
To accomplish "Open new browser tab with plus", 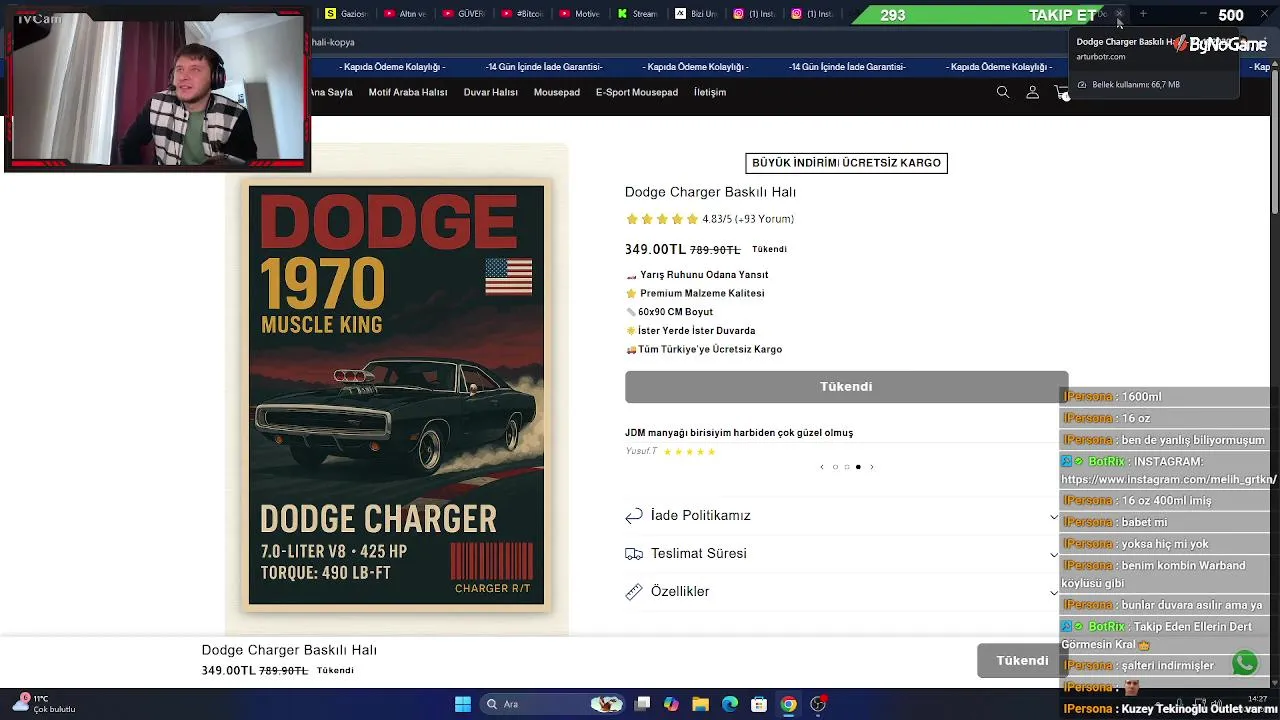I will click(x=1143, y=14).
